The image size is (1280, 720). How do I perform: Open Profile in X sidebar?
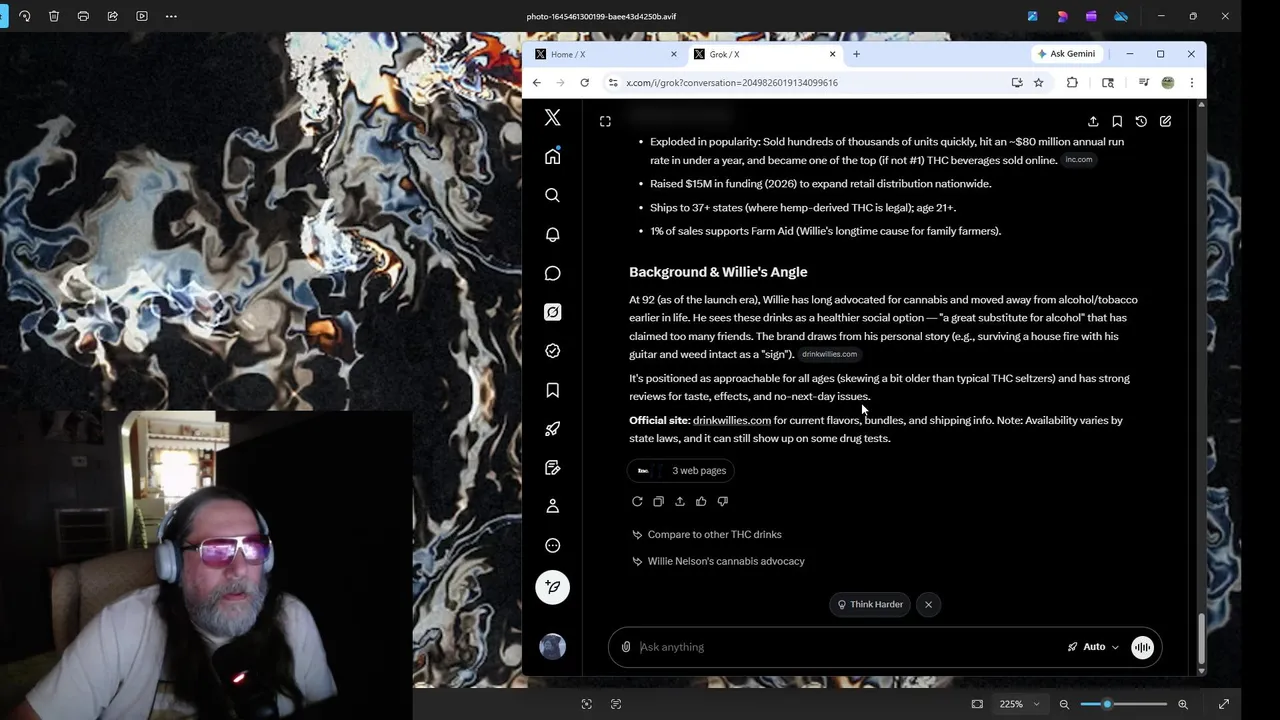tap(552, 507)
